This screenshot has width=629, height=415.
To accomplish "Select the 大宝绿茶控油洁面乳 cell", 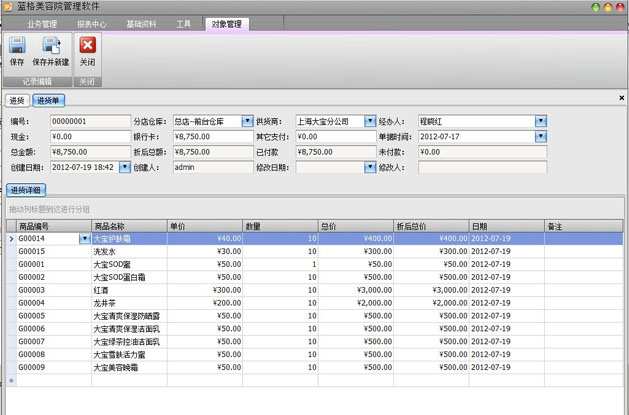I will click(x=129, y=341).
